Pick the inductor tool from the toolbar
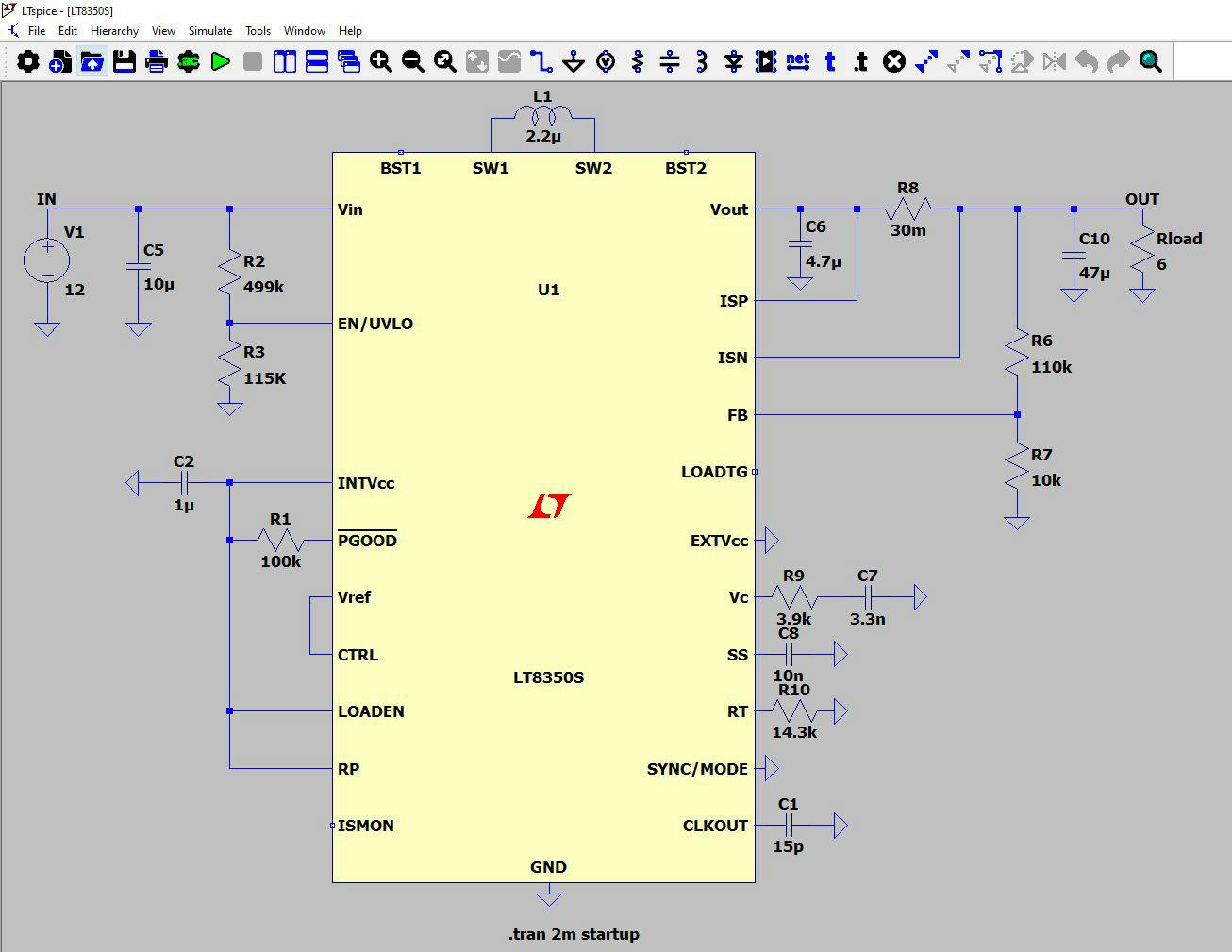 (701, 60)
